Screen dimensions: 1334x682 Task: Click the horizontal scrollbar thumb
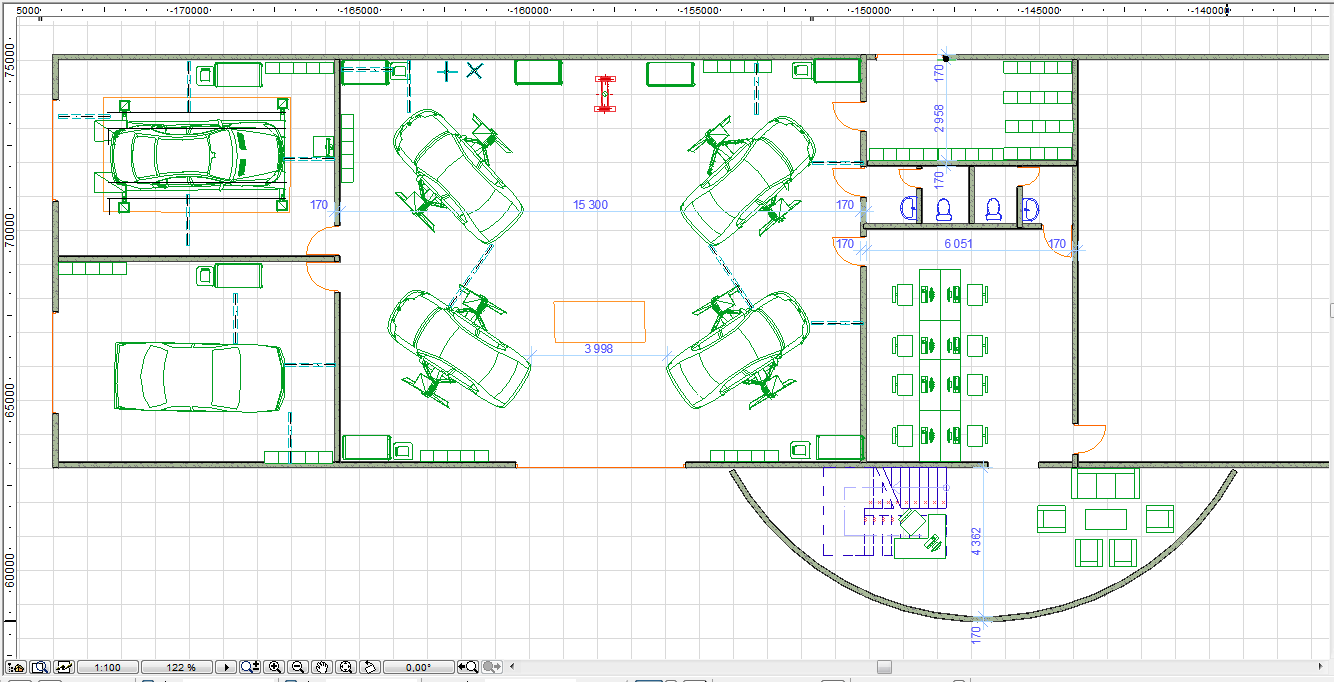(x=884, y=667)
